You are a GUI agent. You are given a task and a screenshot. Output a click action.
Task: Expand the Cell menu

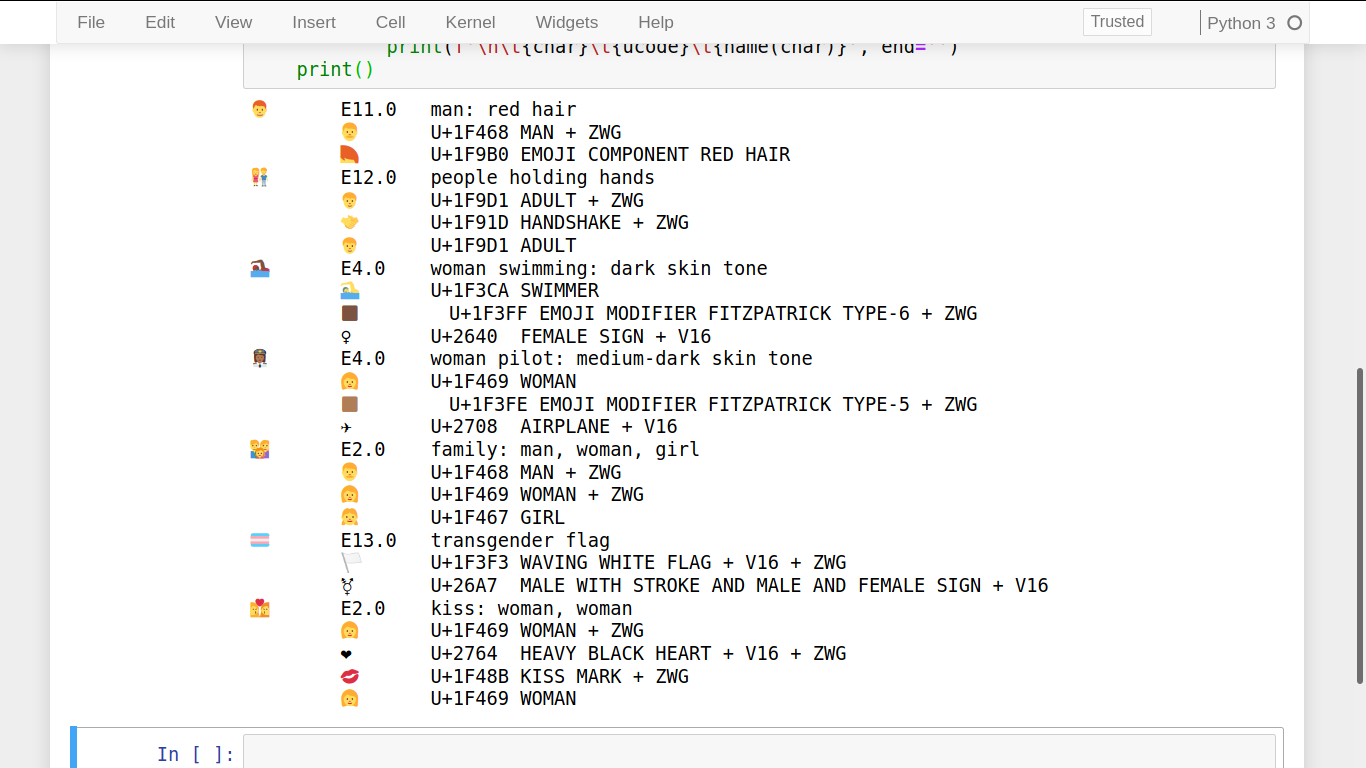(390, 22)
